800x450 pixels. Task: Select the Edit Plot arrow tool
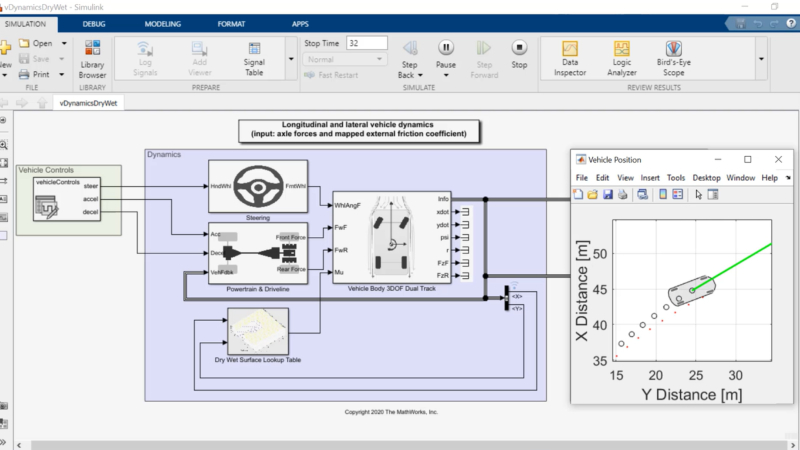point(698,194)
